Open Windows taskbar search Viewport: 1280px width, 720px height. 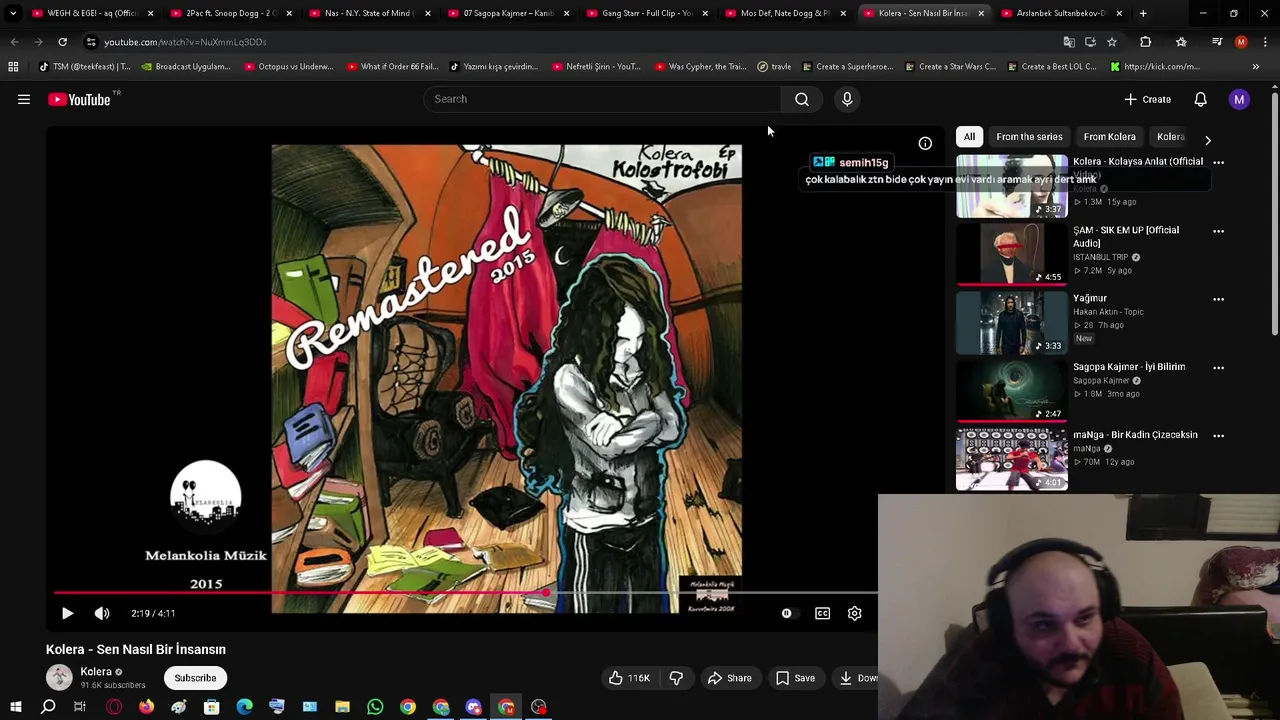48,707
